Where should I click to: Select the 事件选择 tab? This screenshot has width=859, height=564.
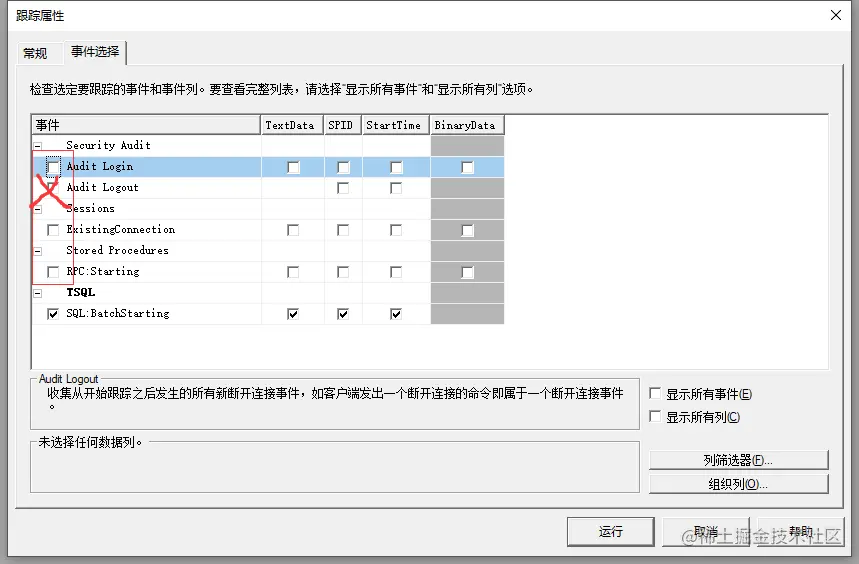pyautogui.click(x=95, y=51)
